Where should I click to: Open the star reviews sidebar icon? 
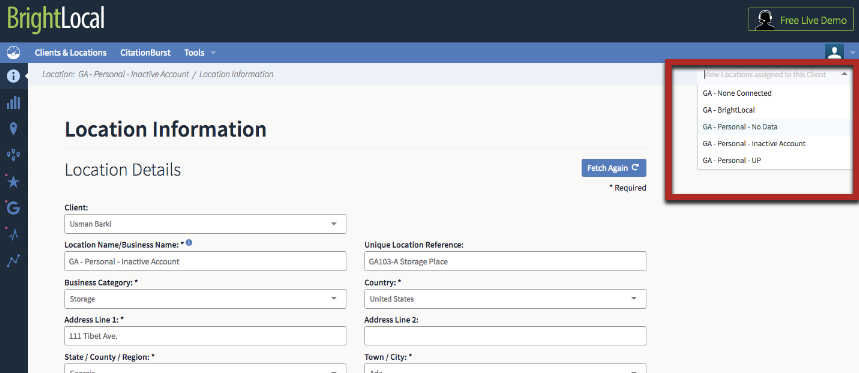coord(13,182)
